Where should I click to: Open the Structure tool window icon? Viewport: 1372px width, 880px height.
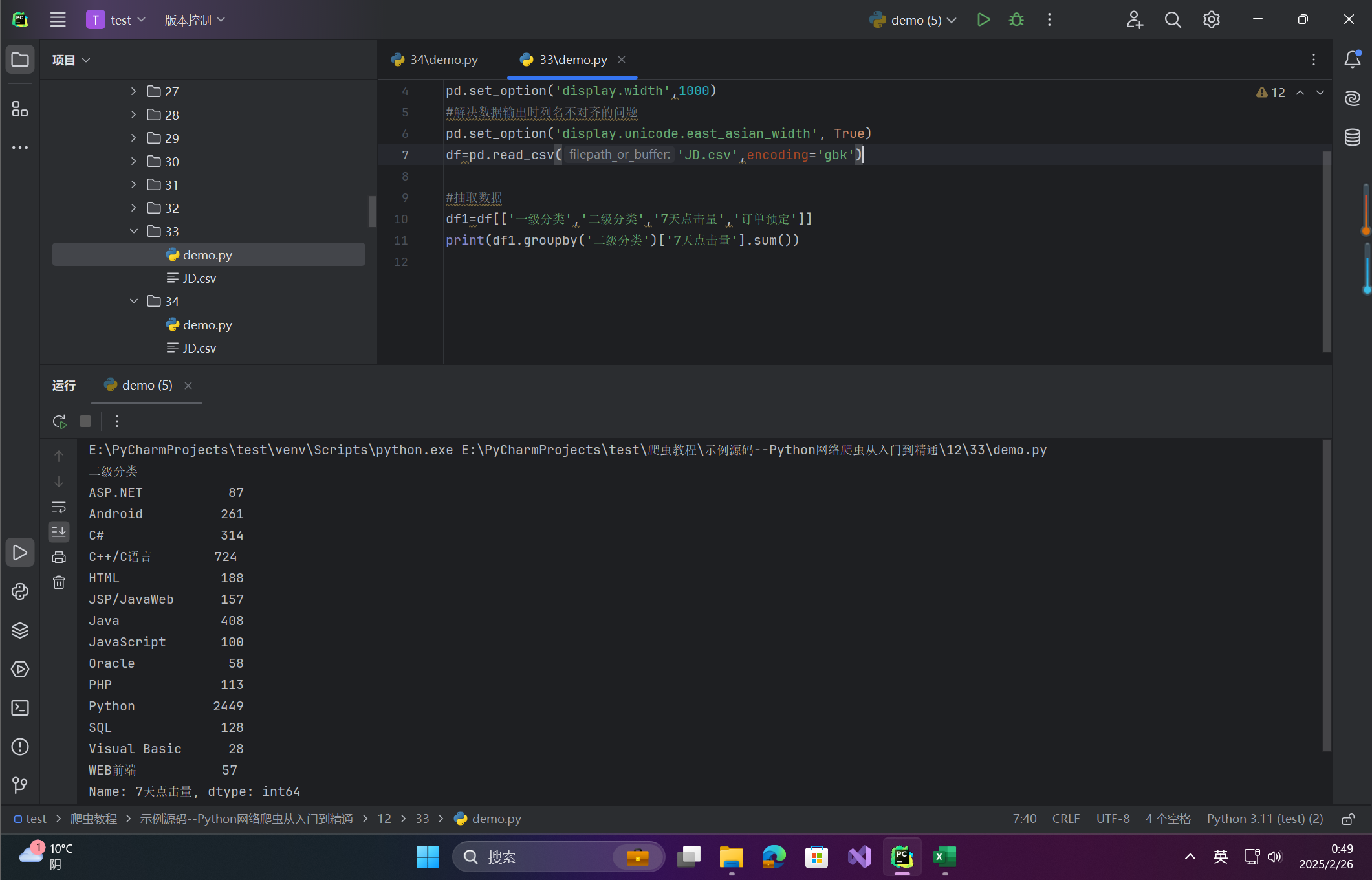click(20, 109)
